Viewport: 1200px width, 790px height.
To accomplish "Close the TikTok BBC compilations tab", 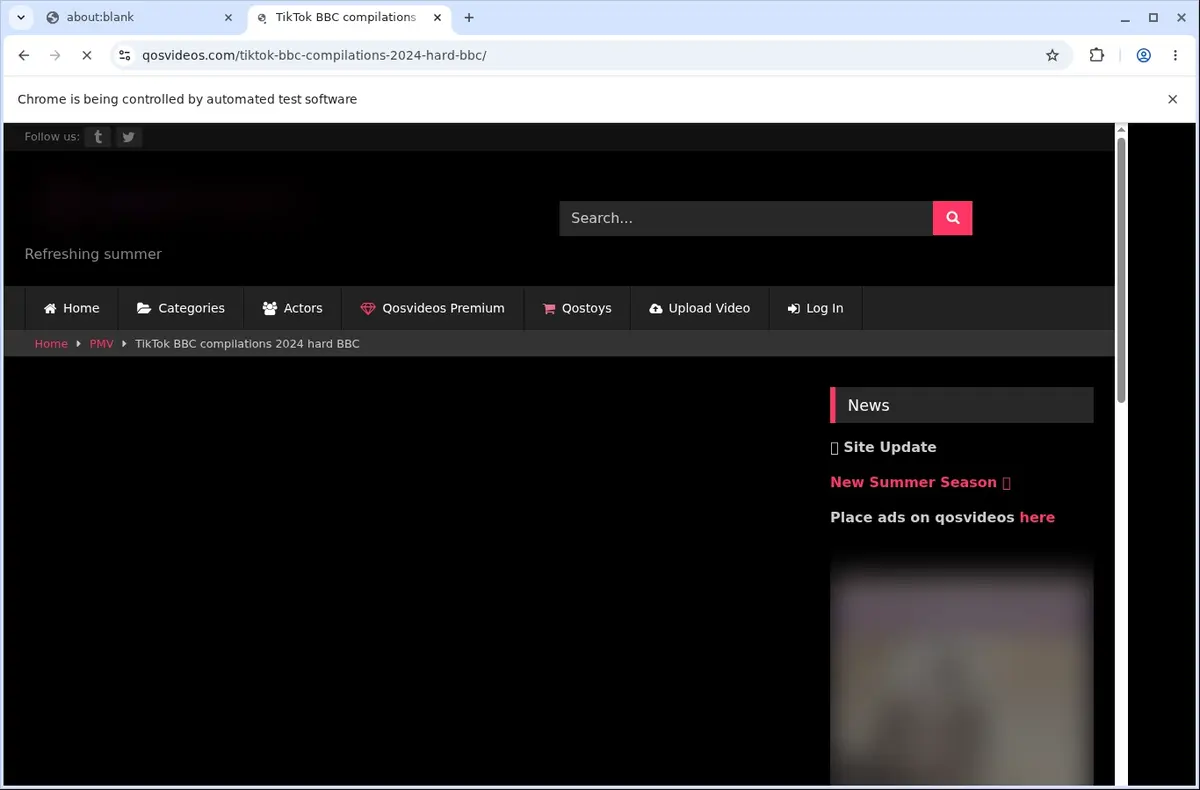I will (x=435, y=17).
